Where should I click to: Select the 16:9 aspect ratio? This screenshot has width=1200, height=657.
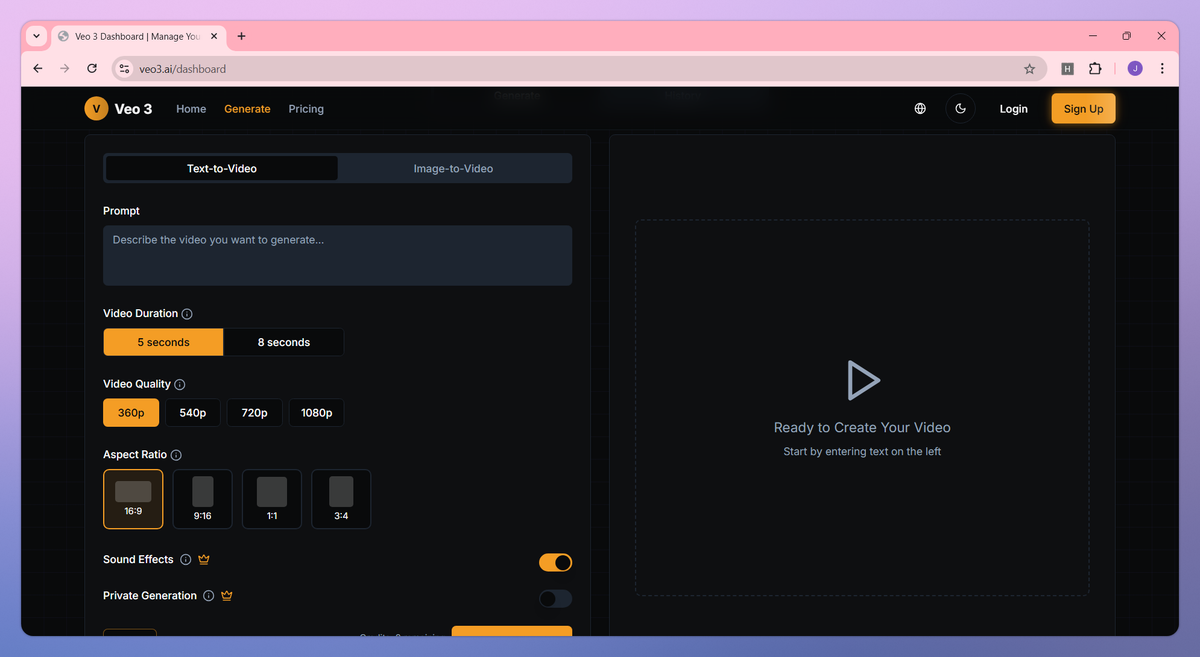[x=133, y=499]
